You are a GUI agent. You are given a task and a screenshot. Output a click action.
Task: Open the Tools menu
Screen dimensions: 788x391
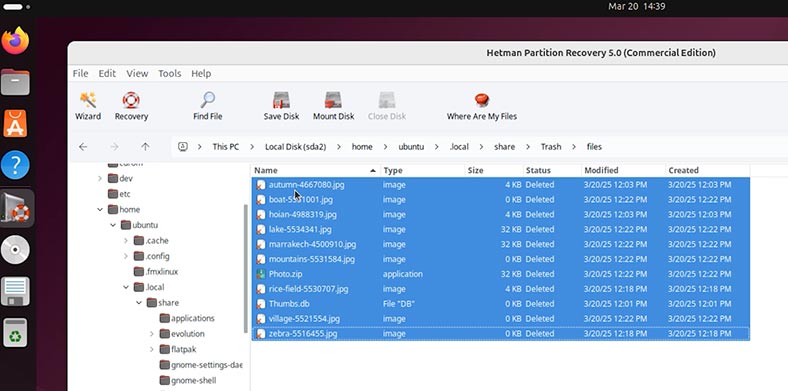(169, 73)
